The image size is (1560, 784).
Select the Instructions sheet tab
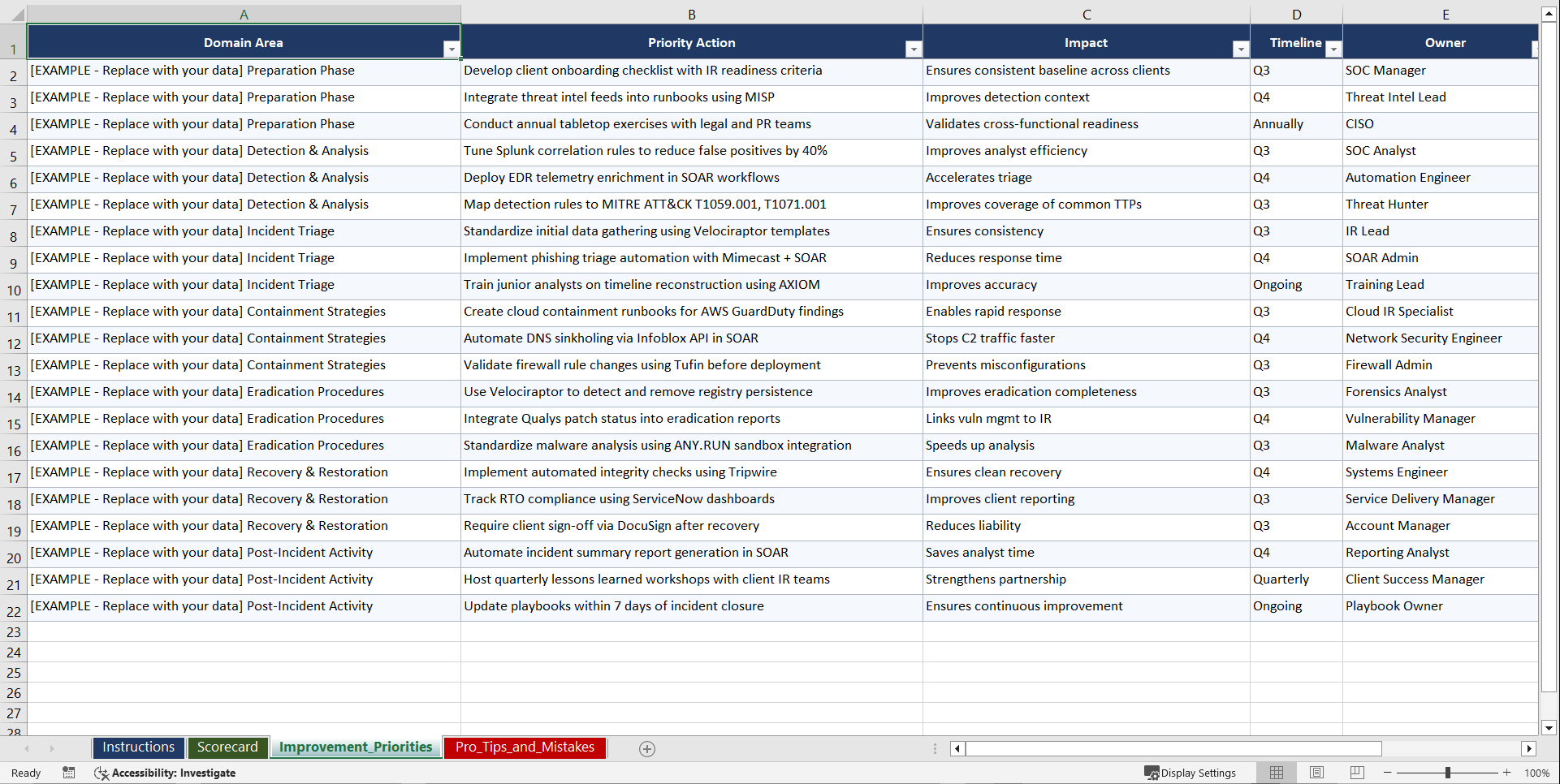(138, 747)
